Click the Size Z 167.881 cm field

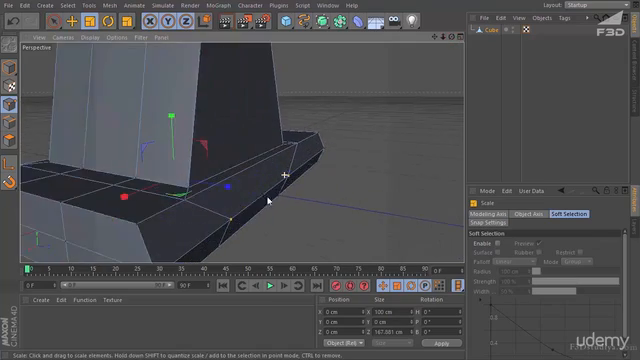(x=393, y=332)
